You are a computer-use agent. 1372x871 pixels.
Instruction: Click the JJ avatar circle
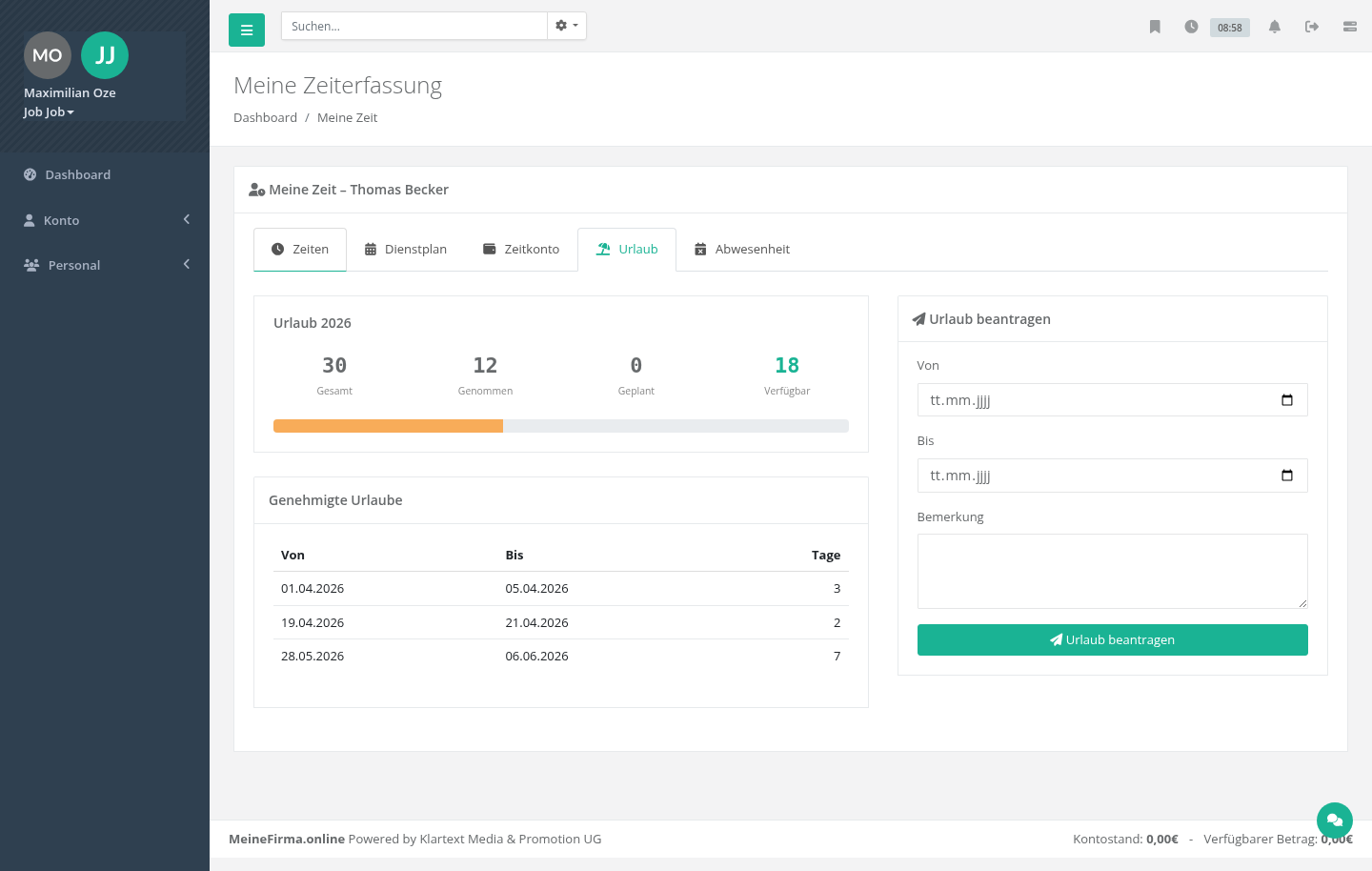coord(105,55)
